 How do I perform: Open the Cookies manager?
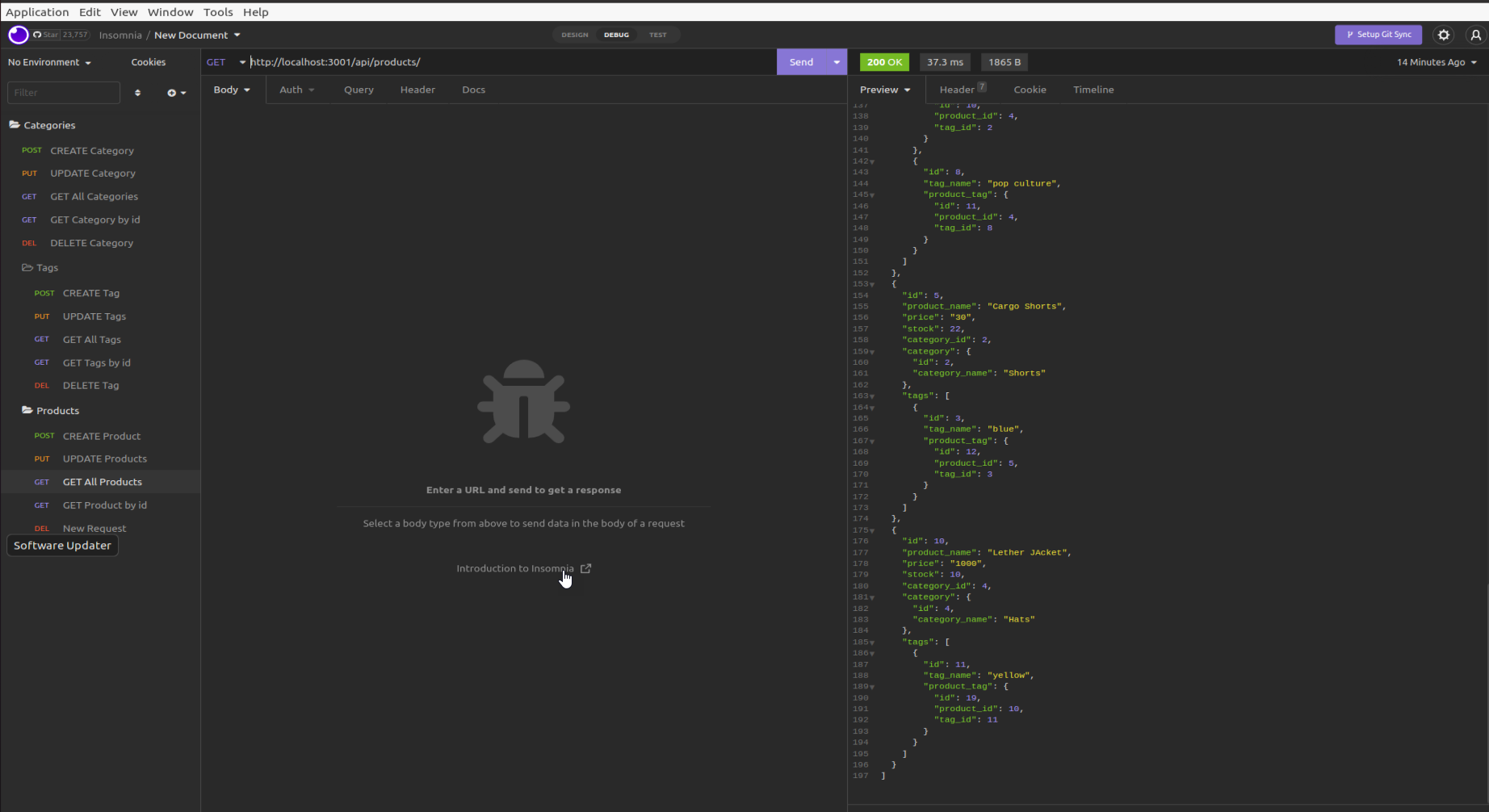point(148,62)
